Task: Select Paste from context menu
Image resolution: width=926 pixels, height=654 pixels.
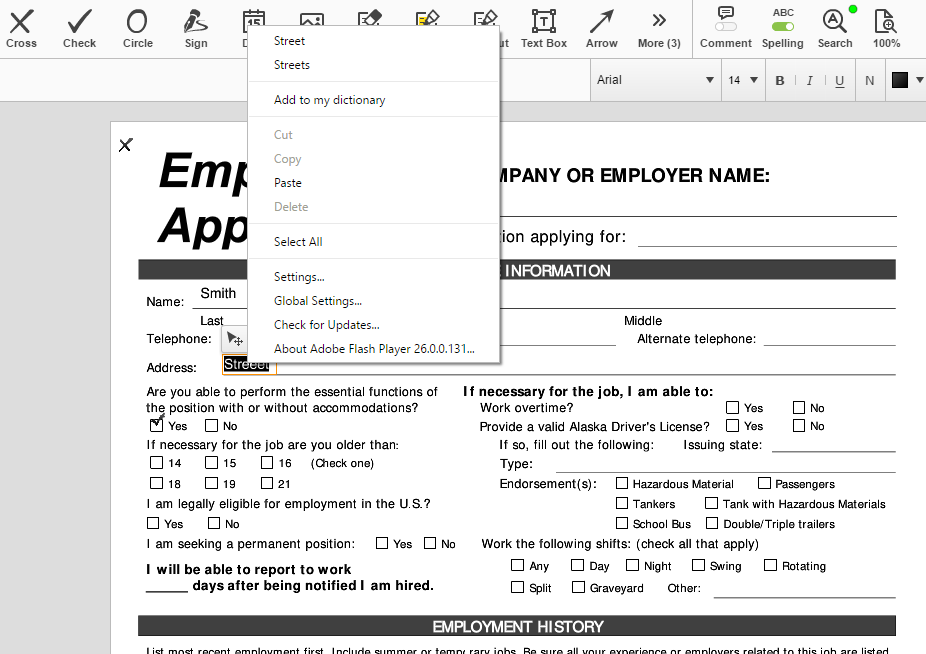Action: [373, 183]
